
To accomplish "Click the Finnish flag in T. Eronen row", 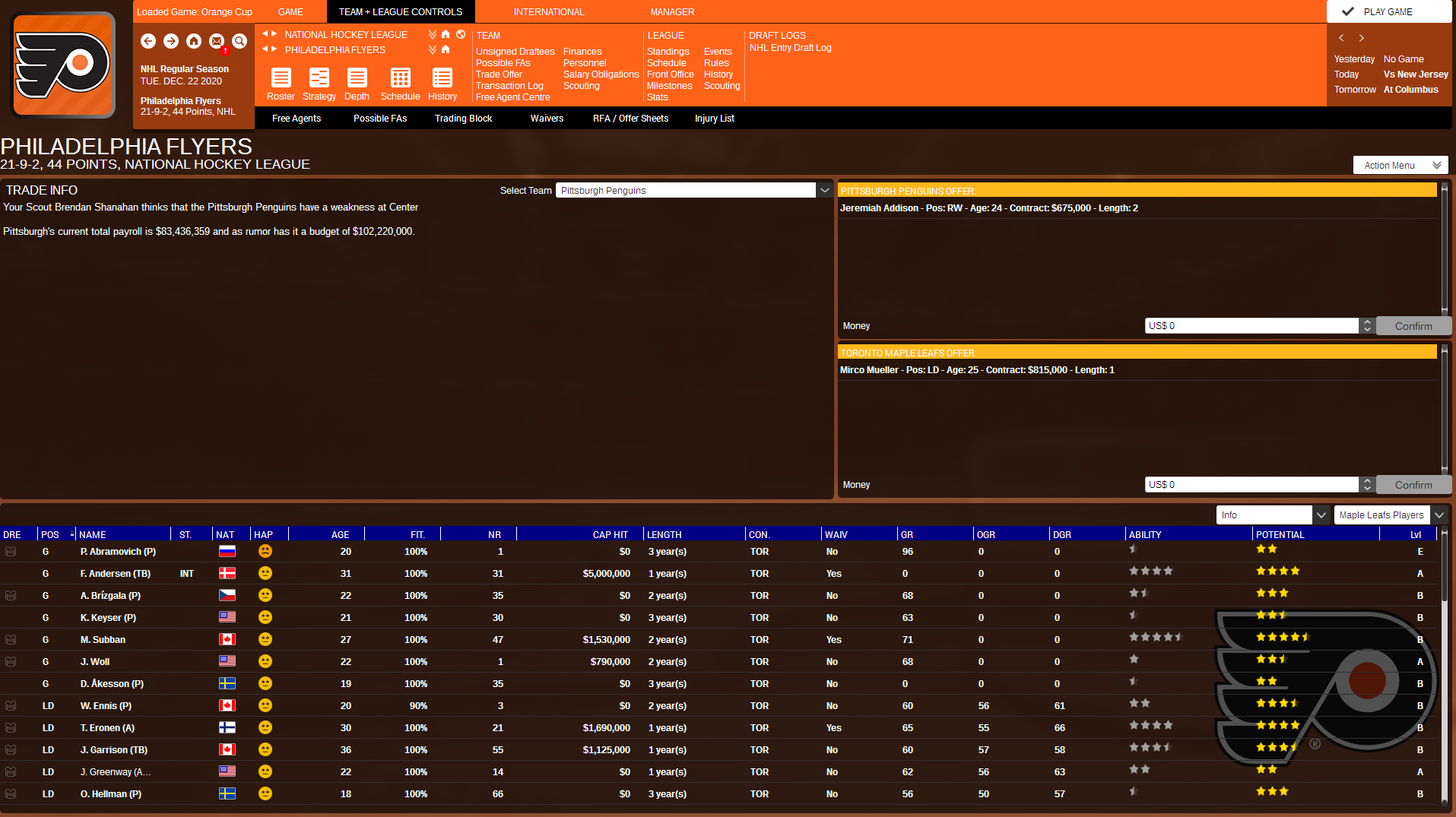I will coord(227,727).
